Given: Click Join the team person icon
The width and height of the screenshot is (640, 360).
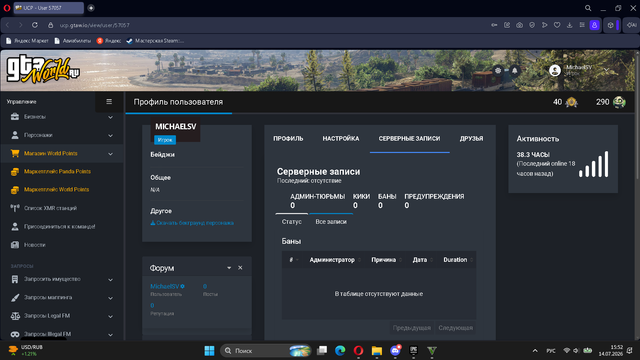Looking at the screenshot, I should (15, 227).
